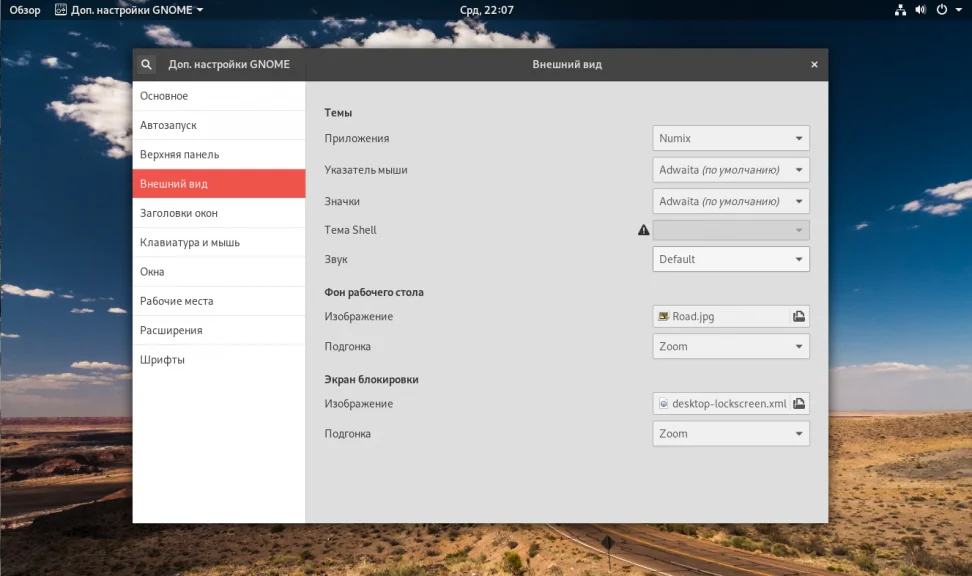
Task: Click the Доп. настройки GNOME window title
Action: click(229, 64)
